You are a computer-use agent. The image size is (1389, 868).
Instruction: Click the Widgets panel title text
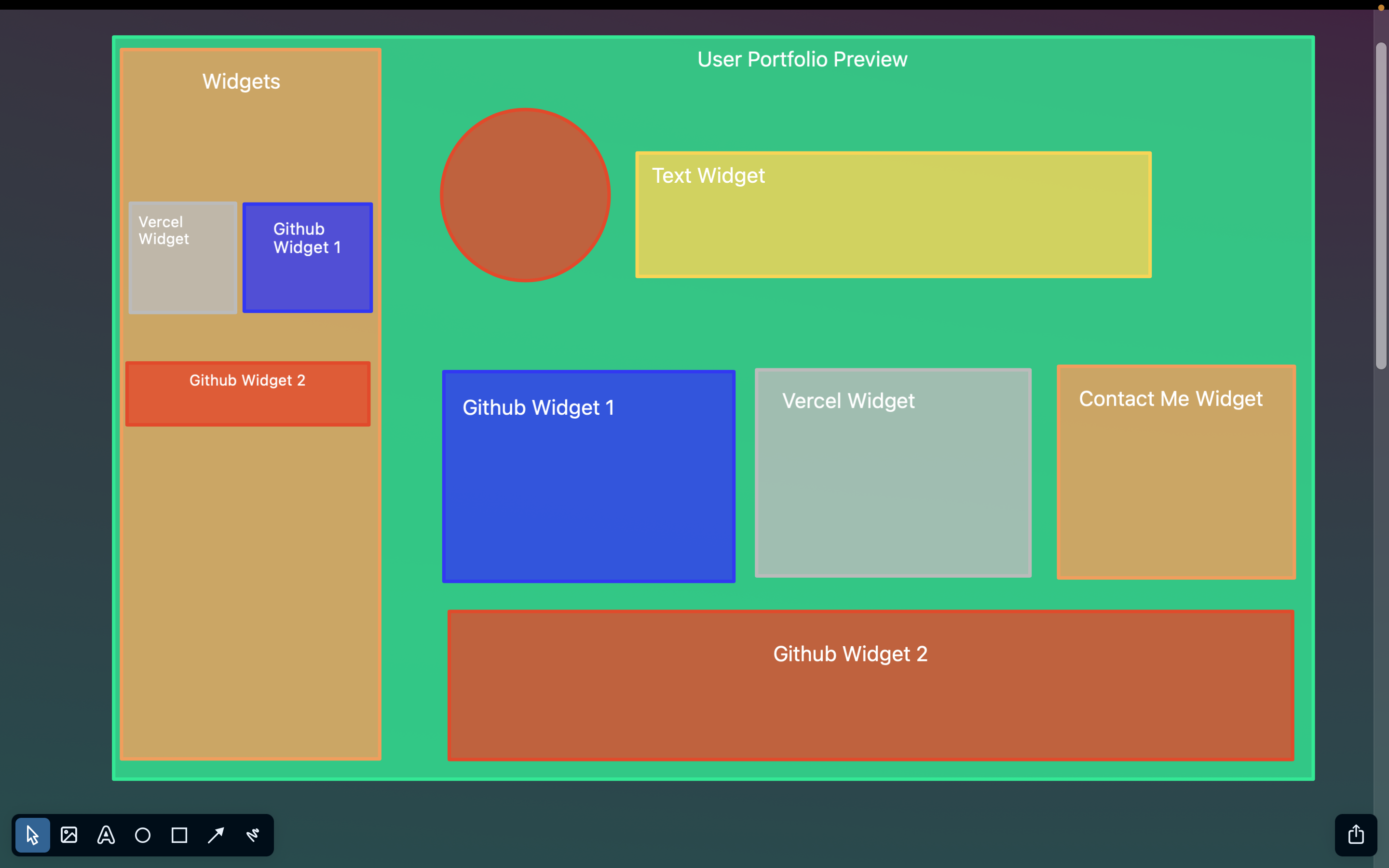pos(241,81)
